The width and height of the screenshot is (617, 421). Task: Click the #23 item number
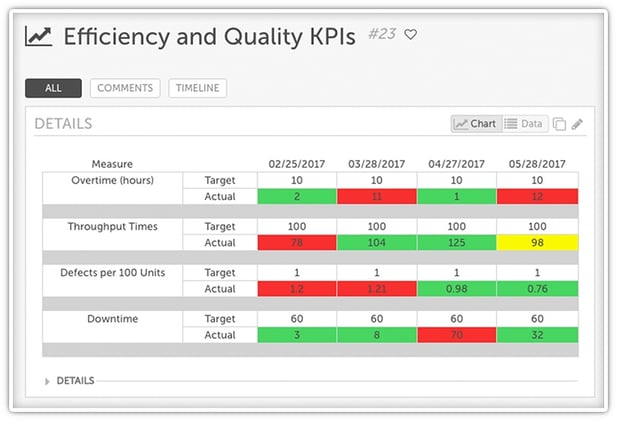pyautogui.click(x=382, y=34)
